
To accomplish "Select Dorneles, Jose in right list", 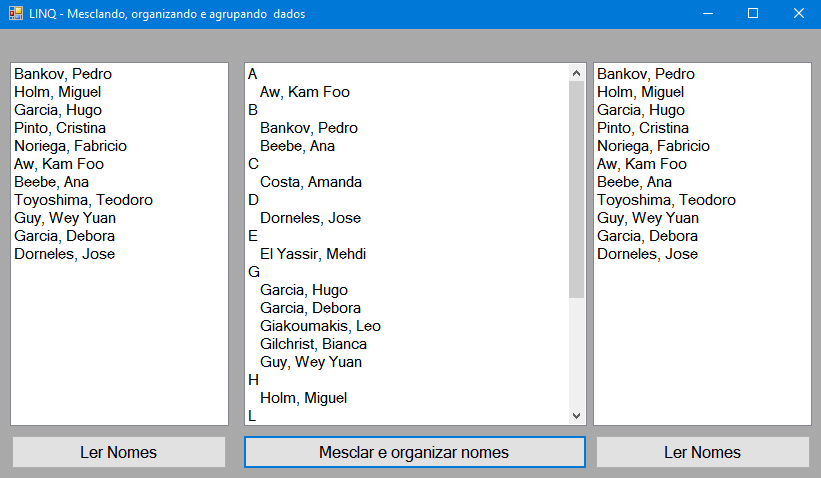I will pyautogui.click(x=647, y=254).
